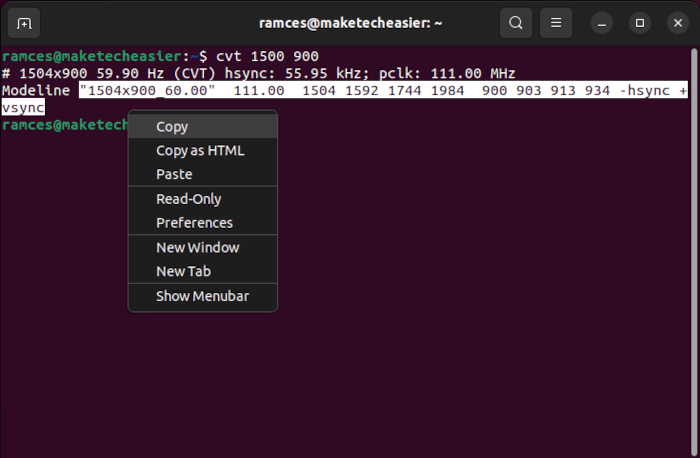
Task: Click the window title 'ramces@maketecheasier: ~'
Action: tap(350, 23)
